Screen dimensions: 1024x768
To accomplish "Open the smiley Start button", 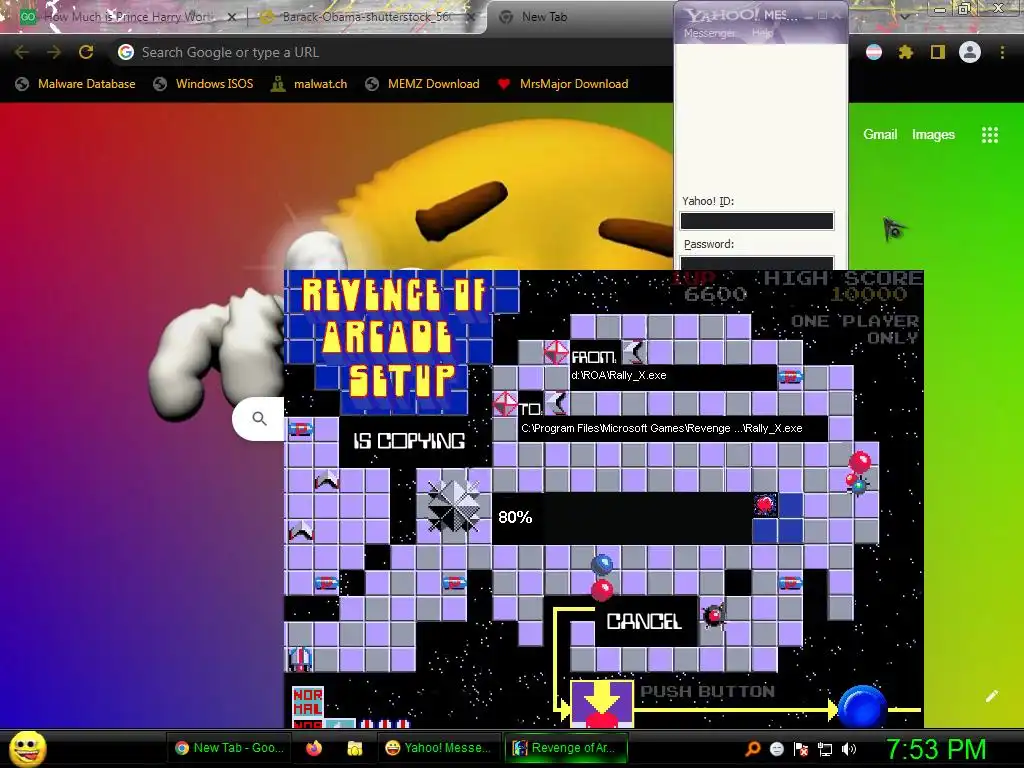I will pyautogui.click(x=27, y=748).
